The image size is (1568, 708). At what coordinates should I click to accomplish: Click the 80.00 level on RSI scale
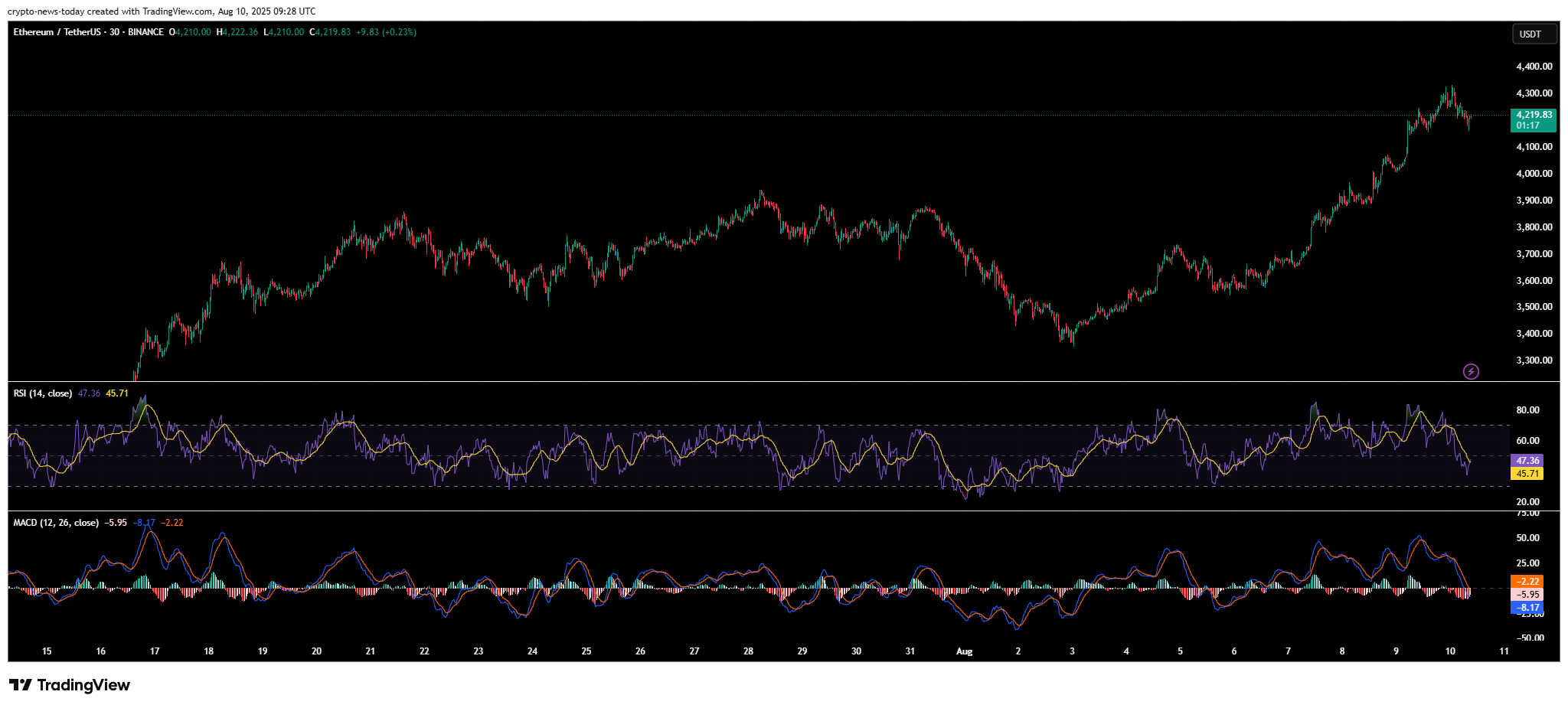tap(1527, 410)
